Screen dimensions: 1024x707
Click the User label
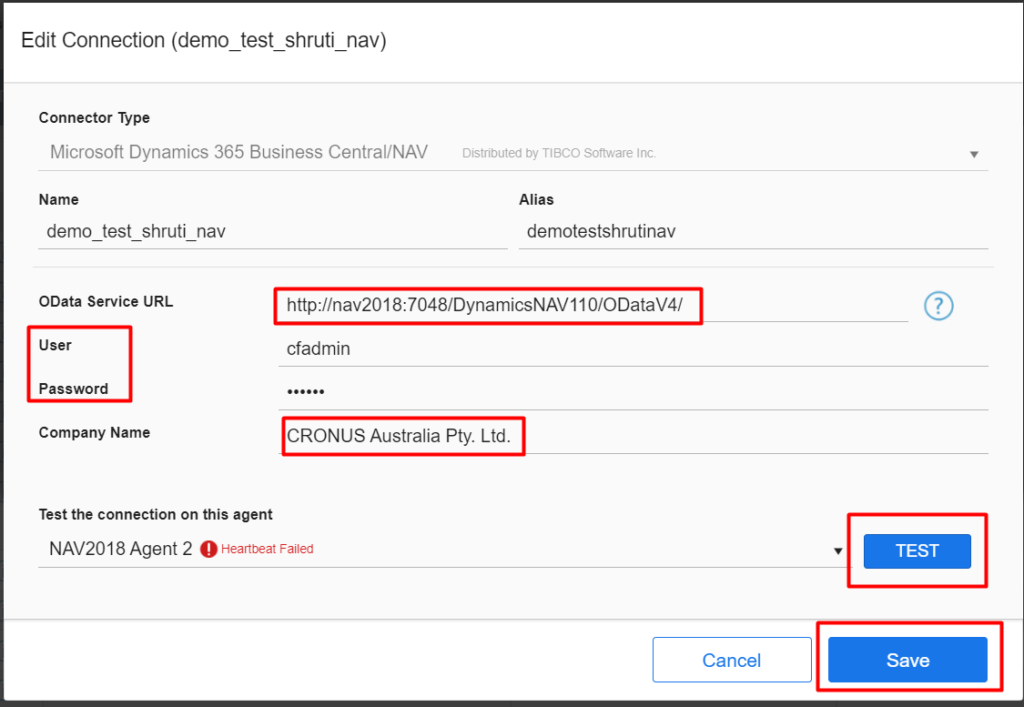click(55, 345)
